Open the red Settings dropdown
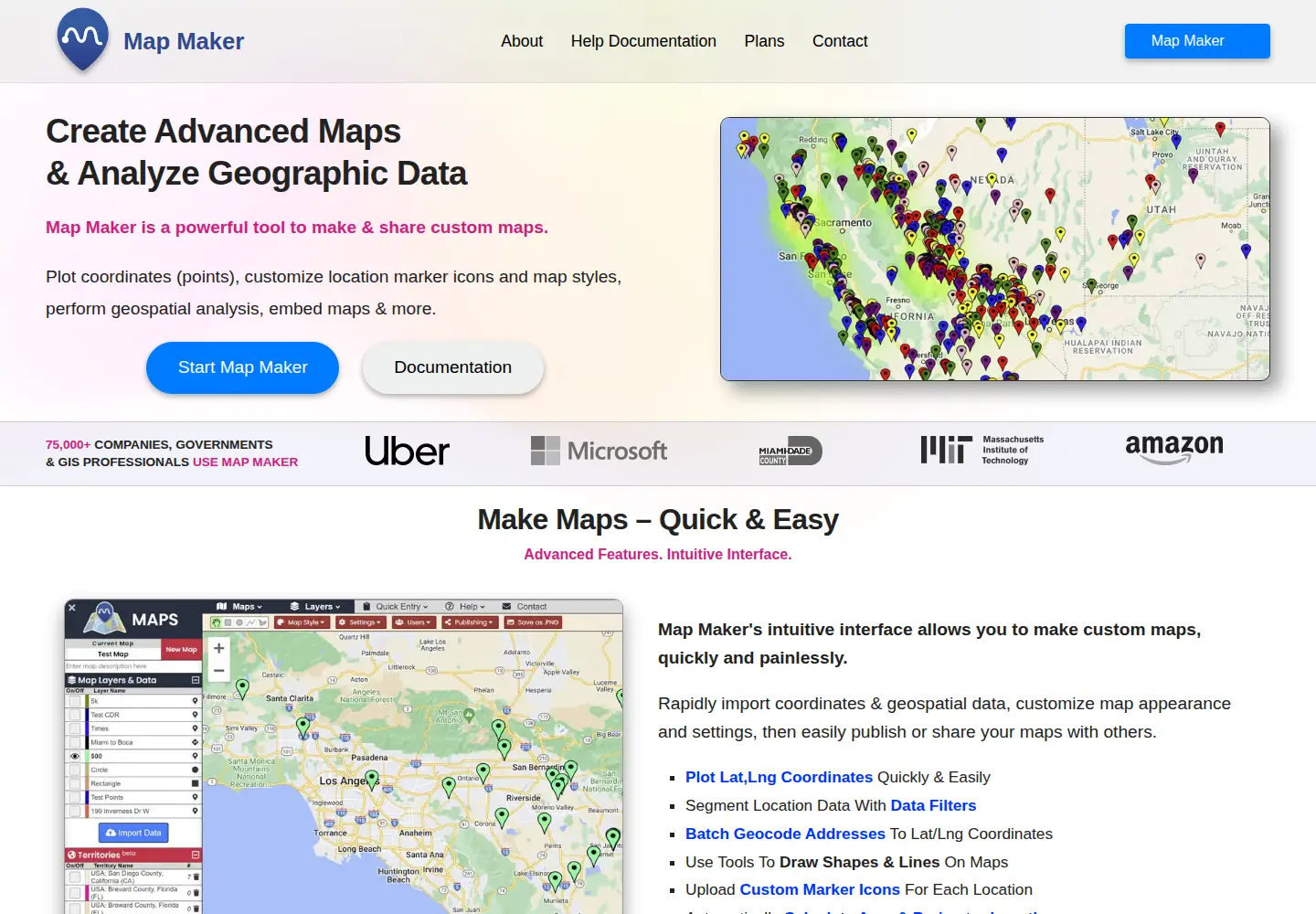This screenshot has width=1316, height=914. point(360,622)
